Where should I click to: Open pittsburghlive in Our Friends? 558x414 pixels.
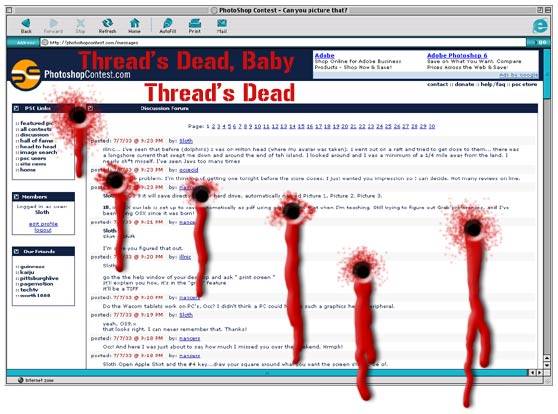click(x=39, y=278)
